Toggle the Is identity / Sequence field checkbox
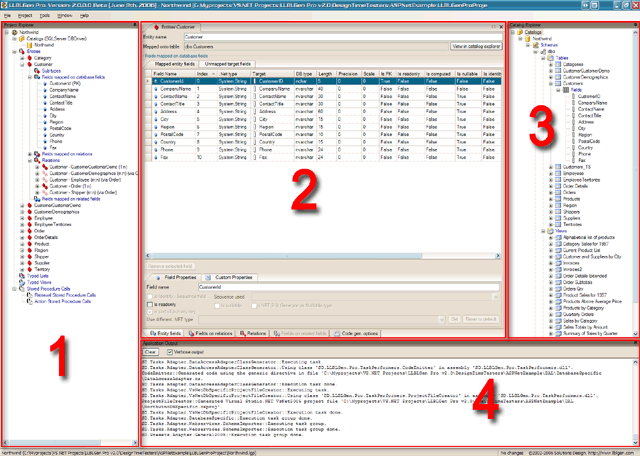This screenshot has height=456, width=640. pyautogui.click(x=149, y=297)
